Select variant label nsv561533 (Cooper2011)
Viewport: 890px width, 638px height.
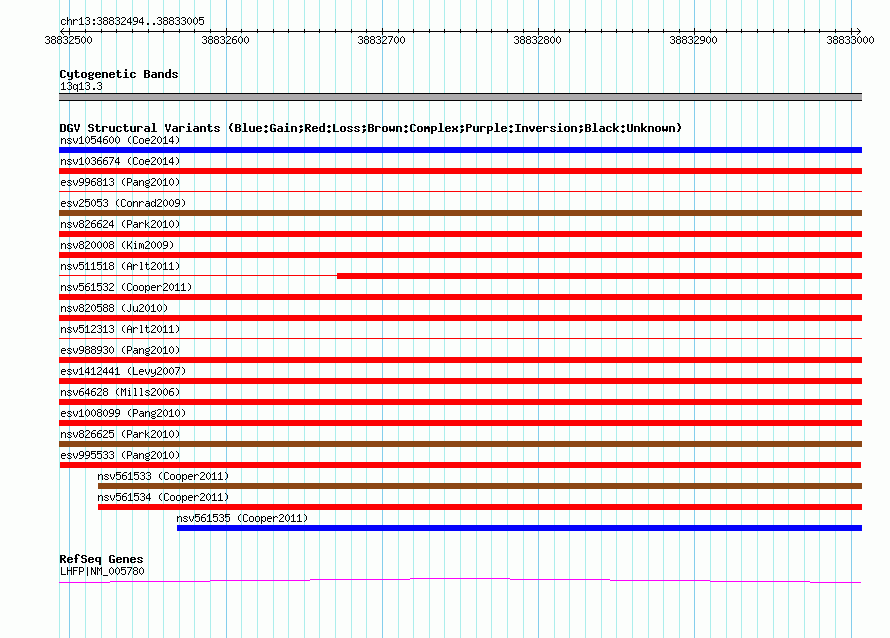coord(163,476)
